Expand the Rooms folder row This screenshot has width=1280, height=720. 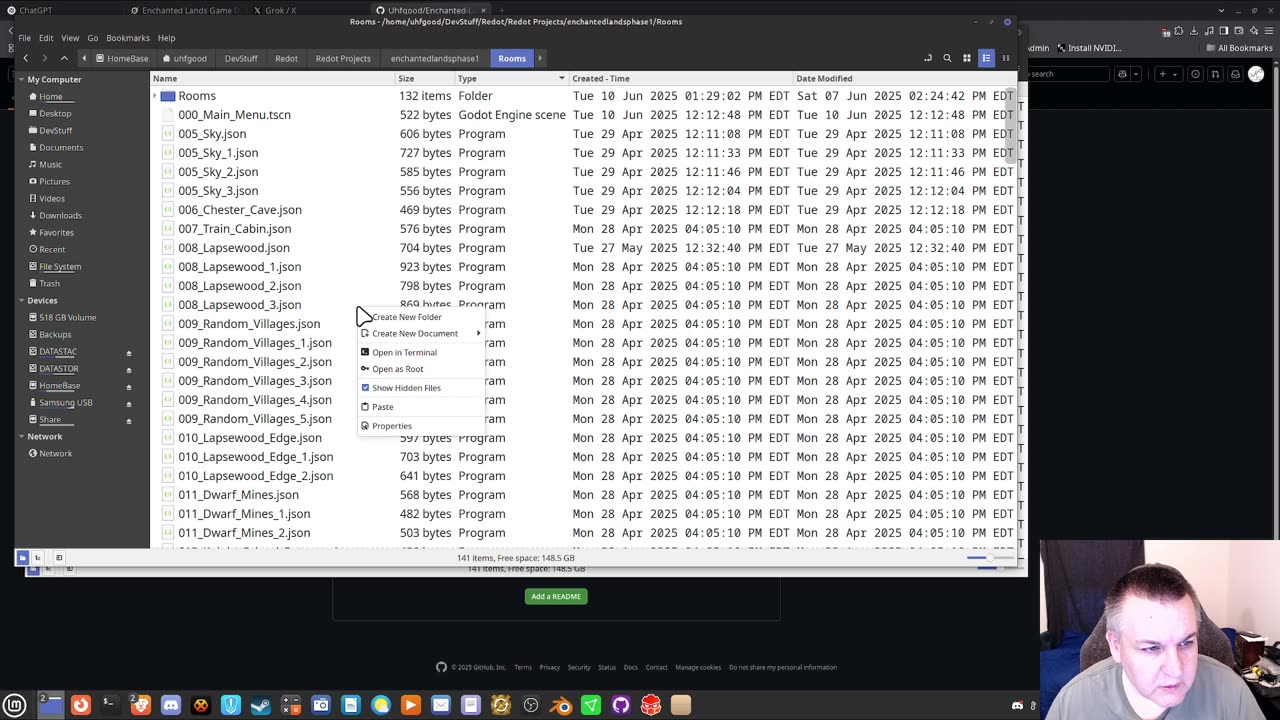point(155,96)
